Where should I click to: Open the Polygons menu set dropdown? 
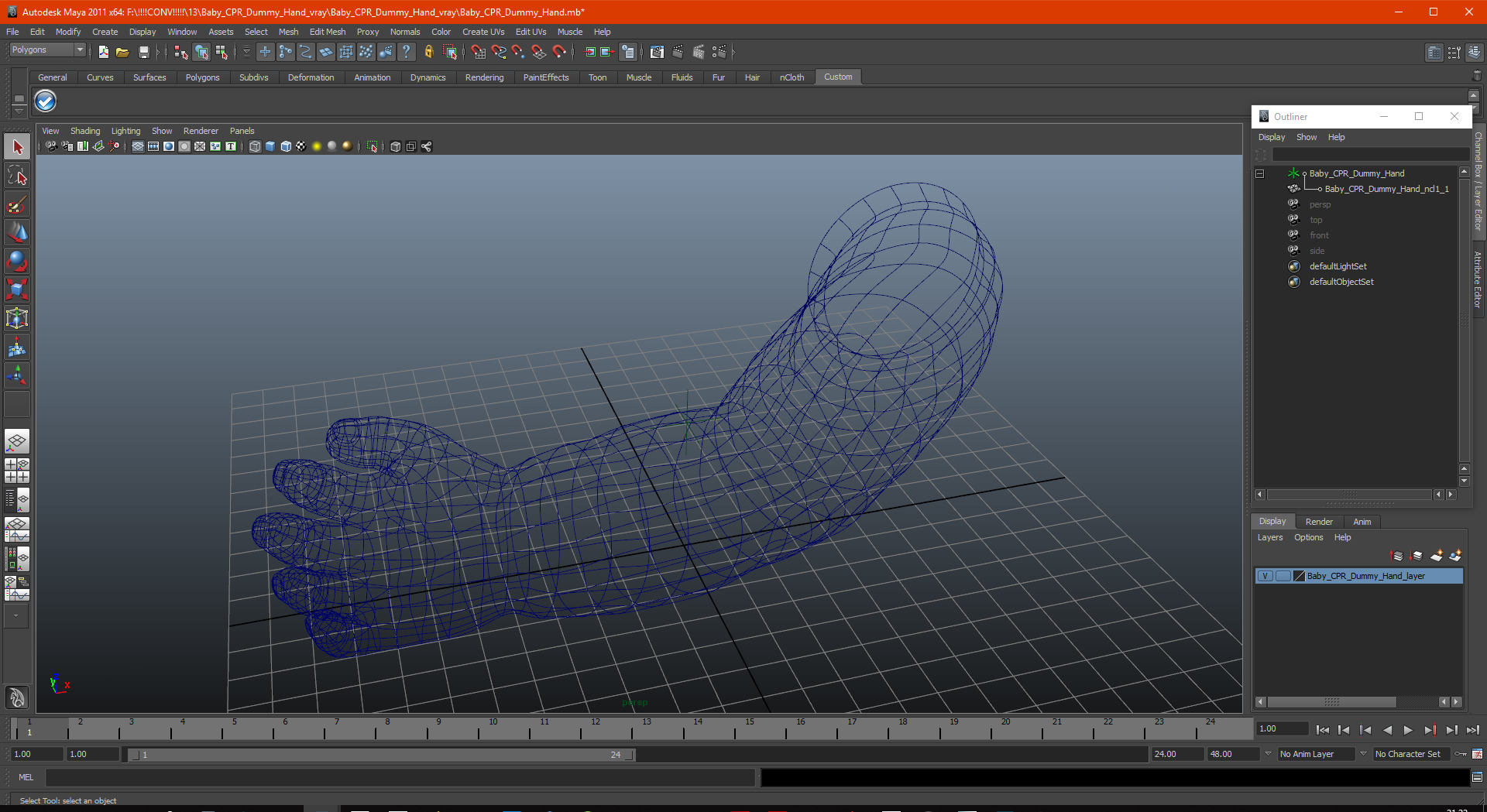point(46,50)
